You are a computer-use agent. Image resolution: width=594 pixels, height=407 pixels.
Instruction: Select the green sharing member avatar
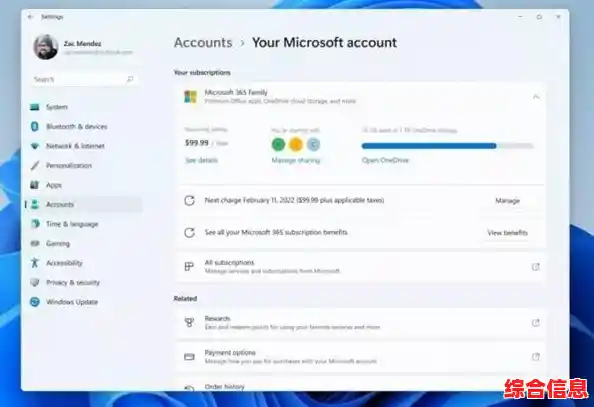click(278, 144)
